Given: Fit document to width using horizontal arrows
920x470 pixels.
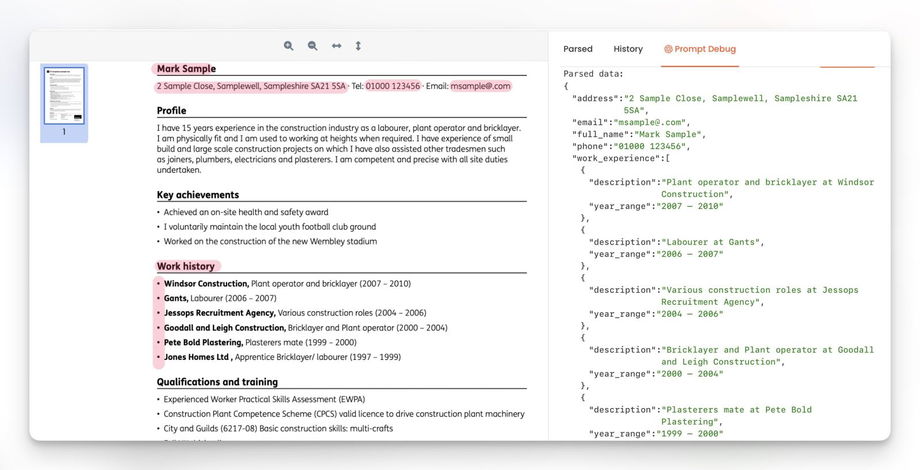Looking at the screenshot, I should pyautogui.click(x=336, y=46).
